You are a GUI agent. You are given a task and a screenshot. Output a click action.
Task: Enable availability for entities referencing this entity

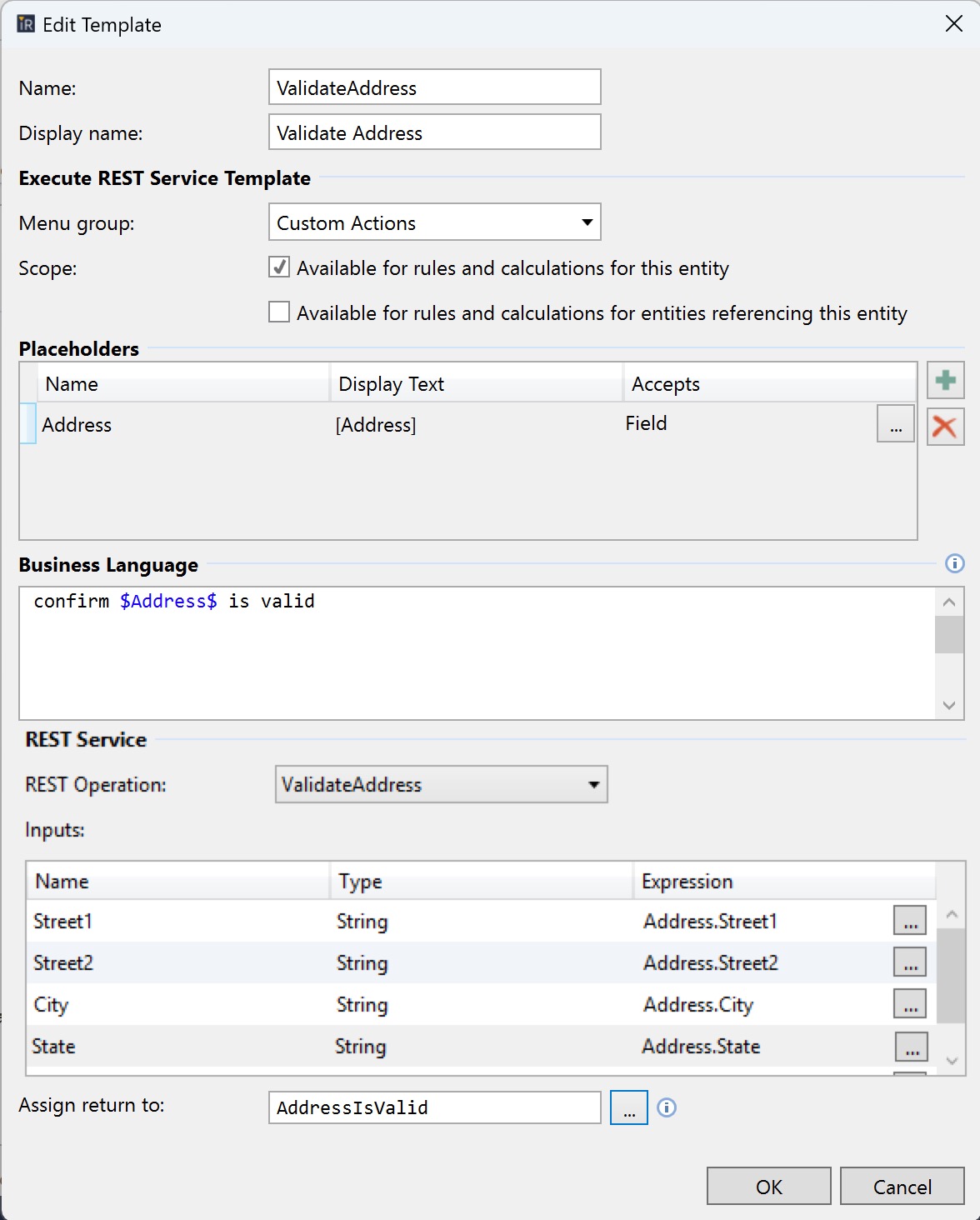[x=279, y=312]
